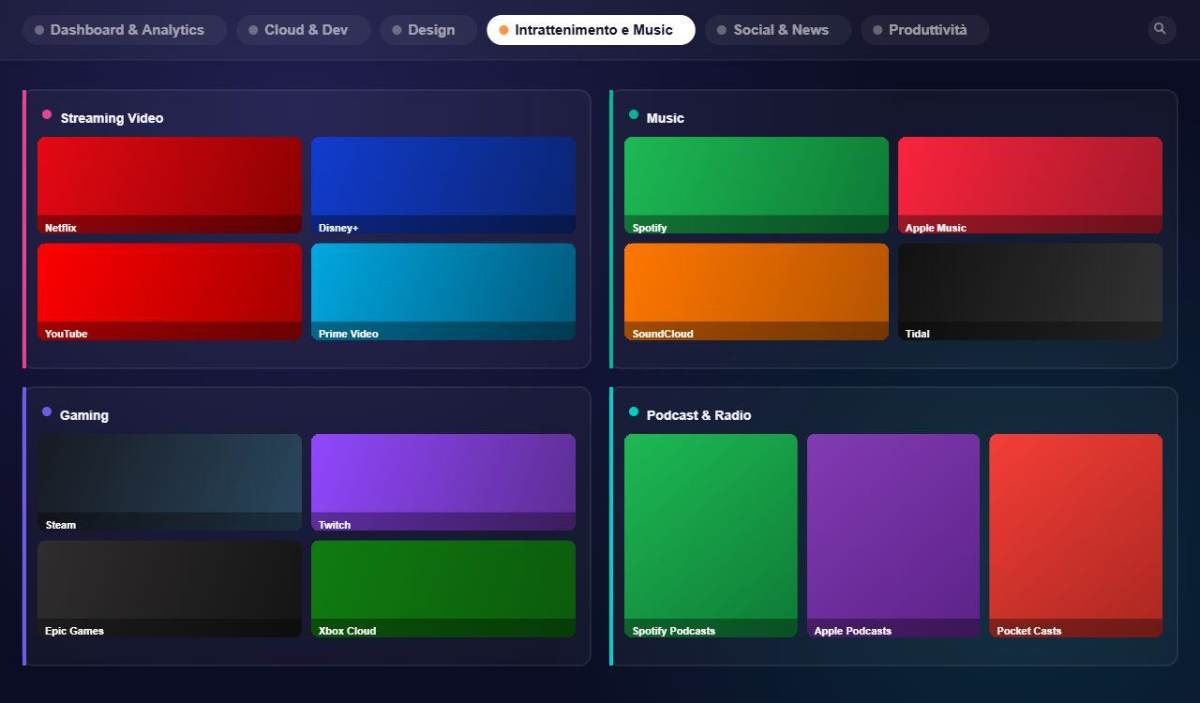Open the Disney+ tile
1200x703 pixels.
coord(443,185)
